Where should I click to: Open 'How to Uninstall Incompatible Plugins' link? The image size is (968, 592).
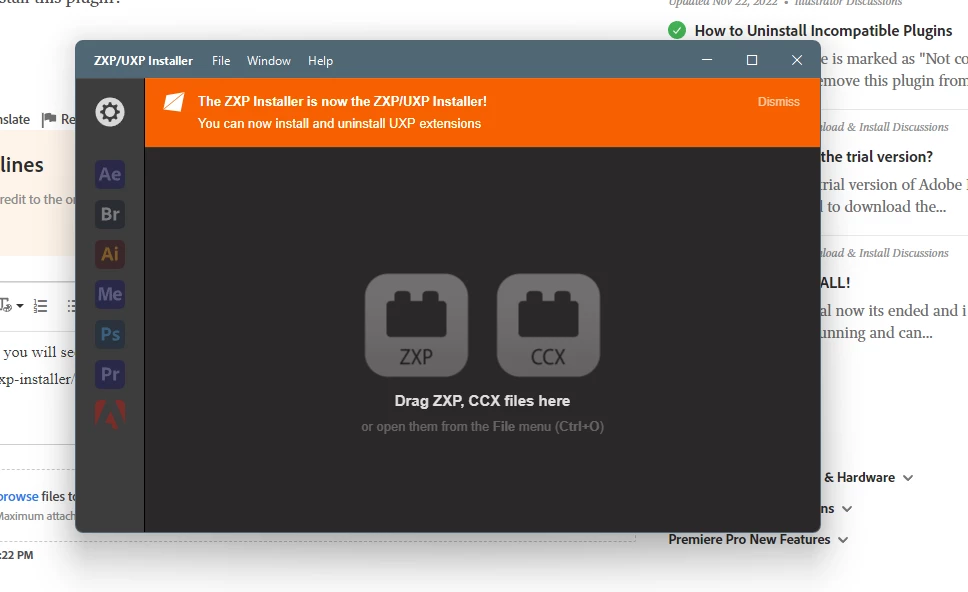coord(823,31)
